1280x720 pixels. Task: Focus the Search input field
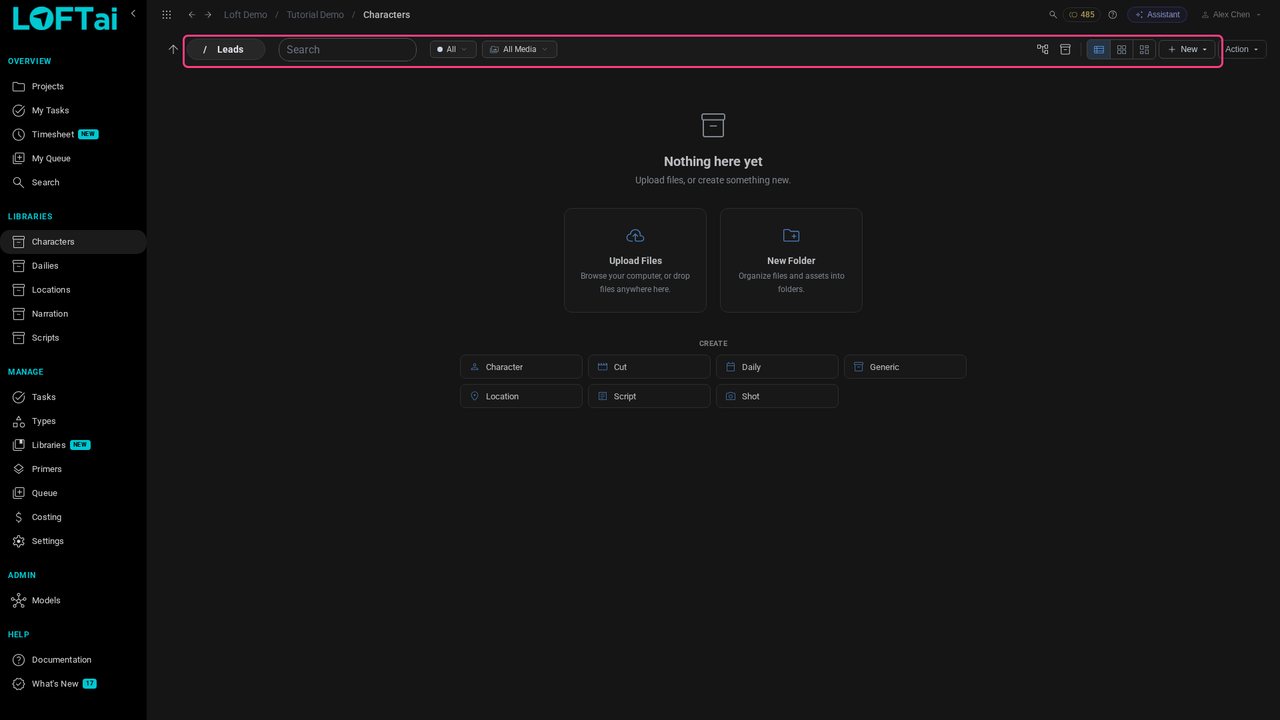click(347, 49)
